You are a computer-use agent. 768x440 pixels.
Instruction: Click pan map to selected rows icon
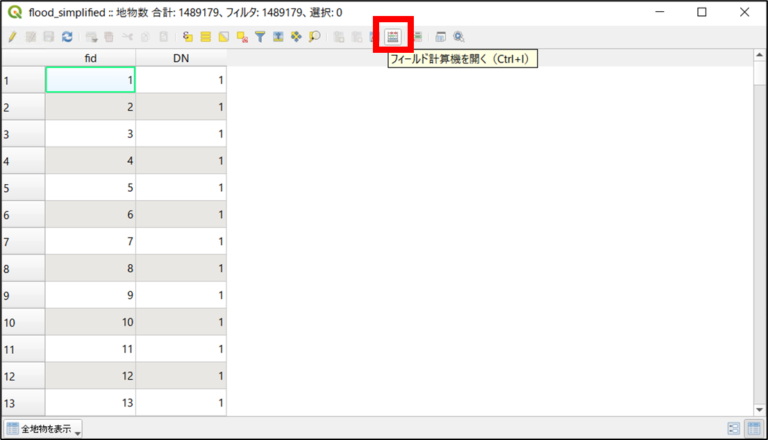tap(296, 37)
